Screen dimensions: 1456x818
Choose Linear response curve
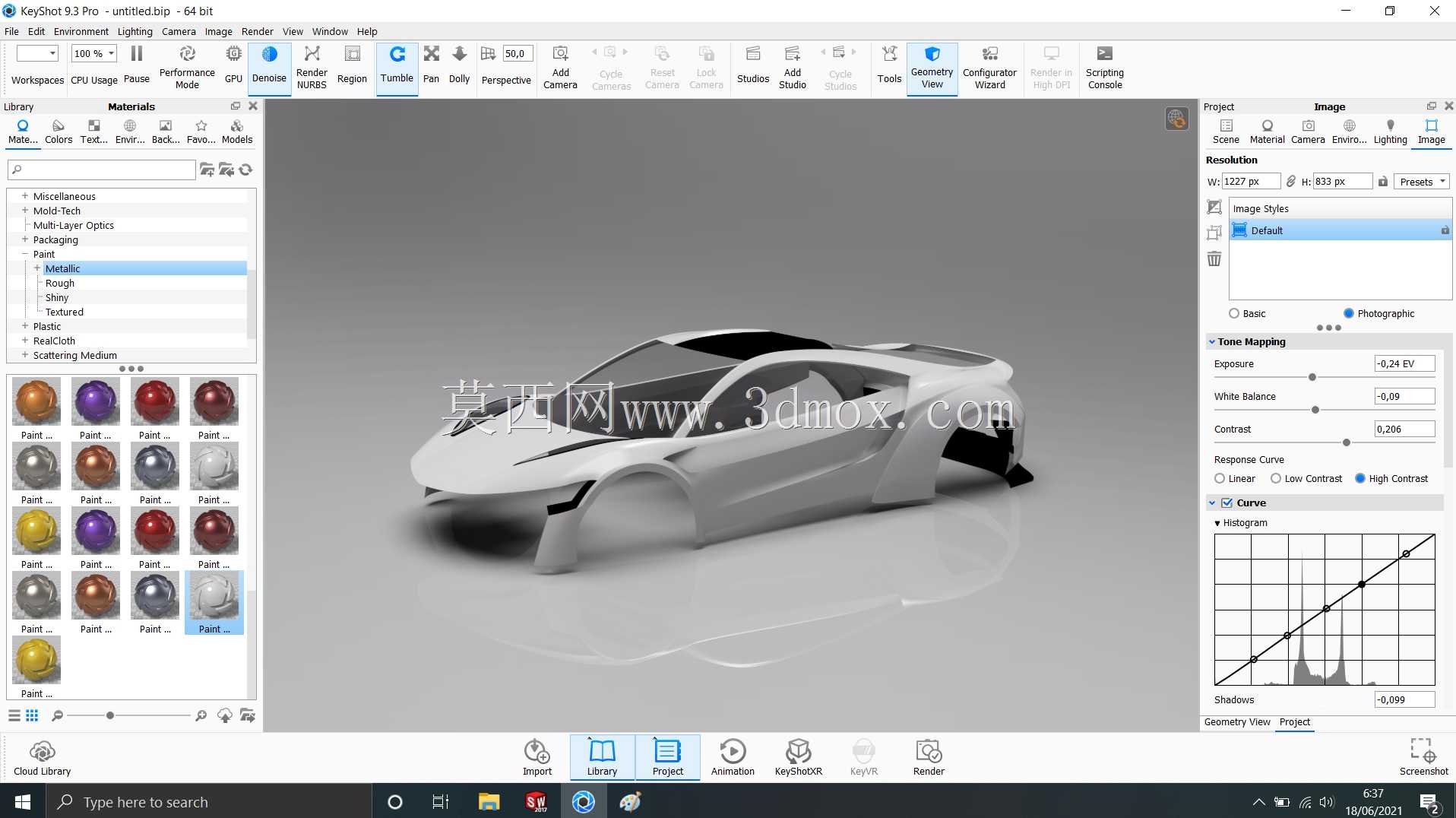pos(1220,478)
